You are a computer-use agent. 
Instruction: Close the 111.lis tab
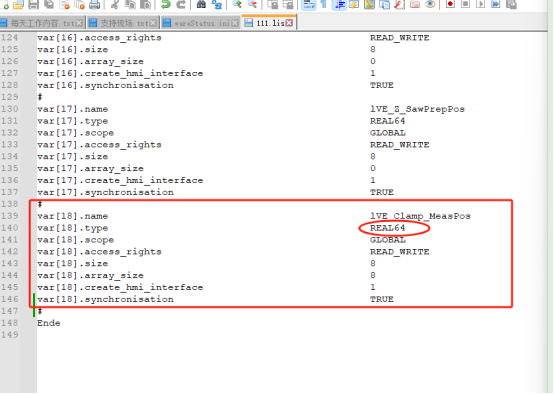[x=289, y=23]
